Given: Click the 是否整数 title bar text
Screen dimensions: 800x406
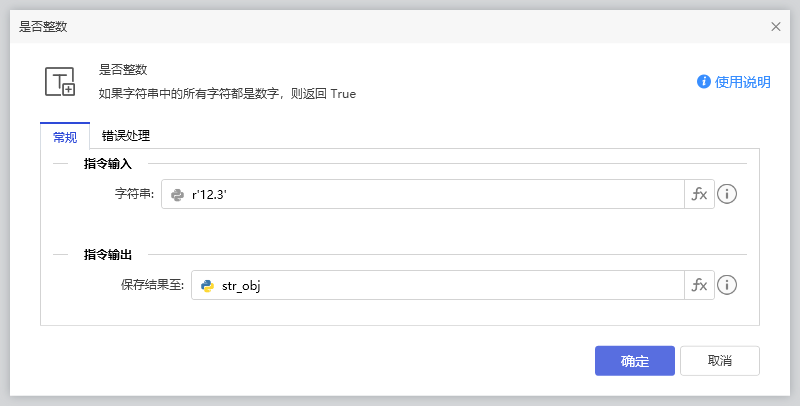Looking at the screenshot, I should 43,27.
